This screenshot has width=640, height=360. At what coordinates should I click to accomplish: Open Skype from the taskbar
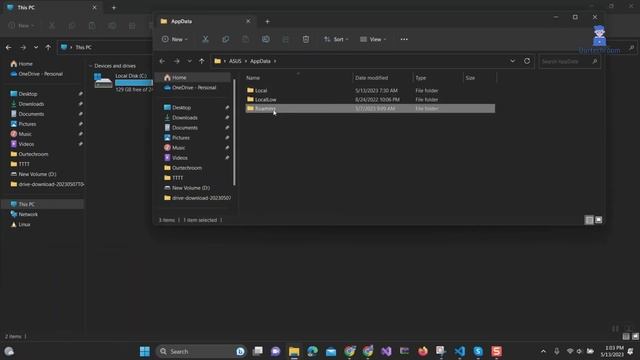click(x=478, y=351)
